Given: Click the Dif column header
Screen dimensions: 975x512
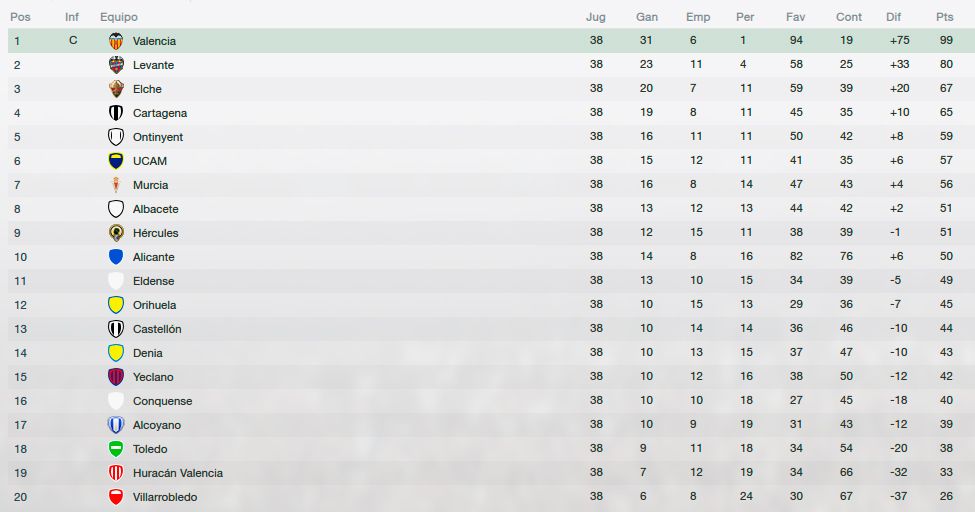Looking at the screenshot, I should [894, 17].
